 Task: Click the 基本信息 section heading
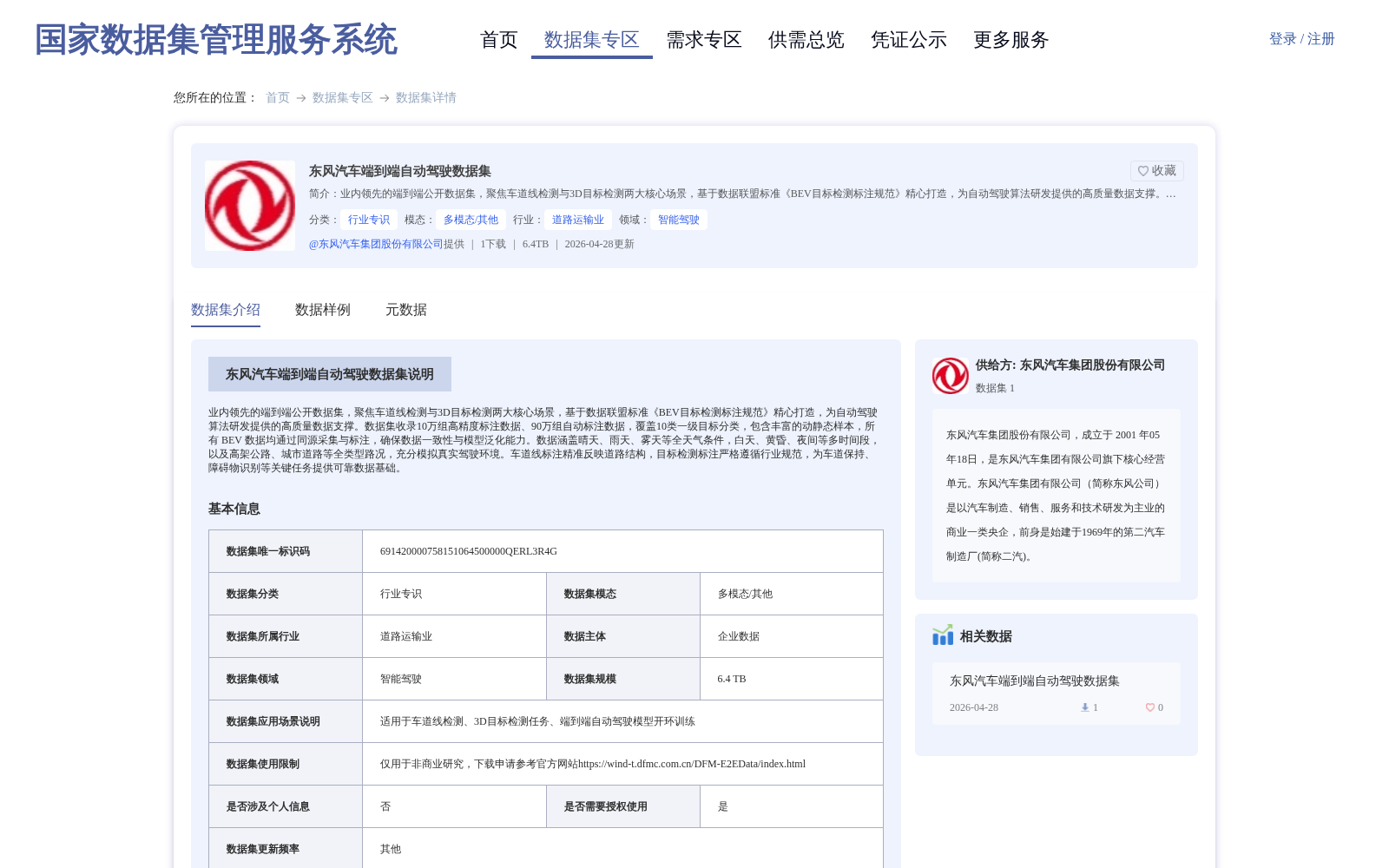pyautogui.click(x=234, y=509)
